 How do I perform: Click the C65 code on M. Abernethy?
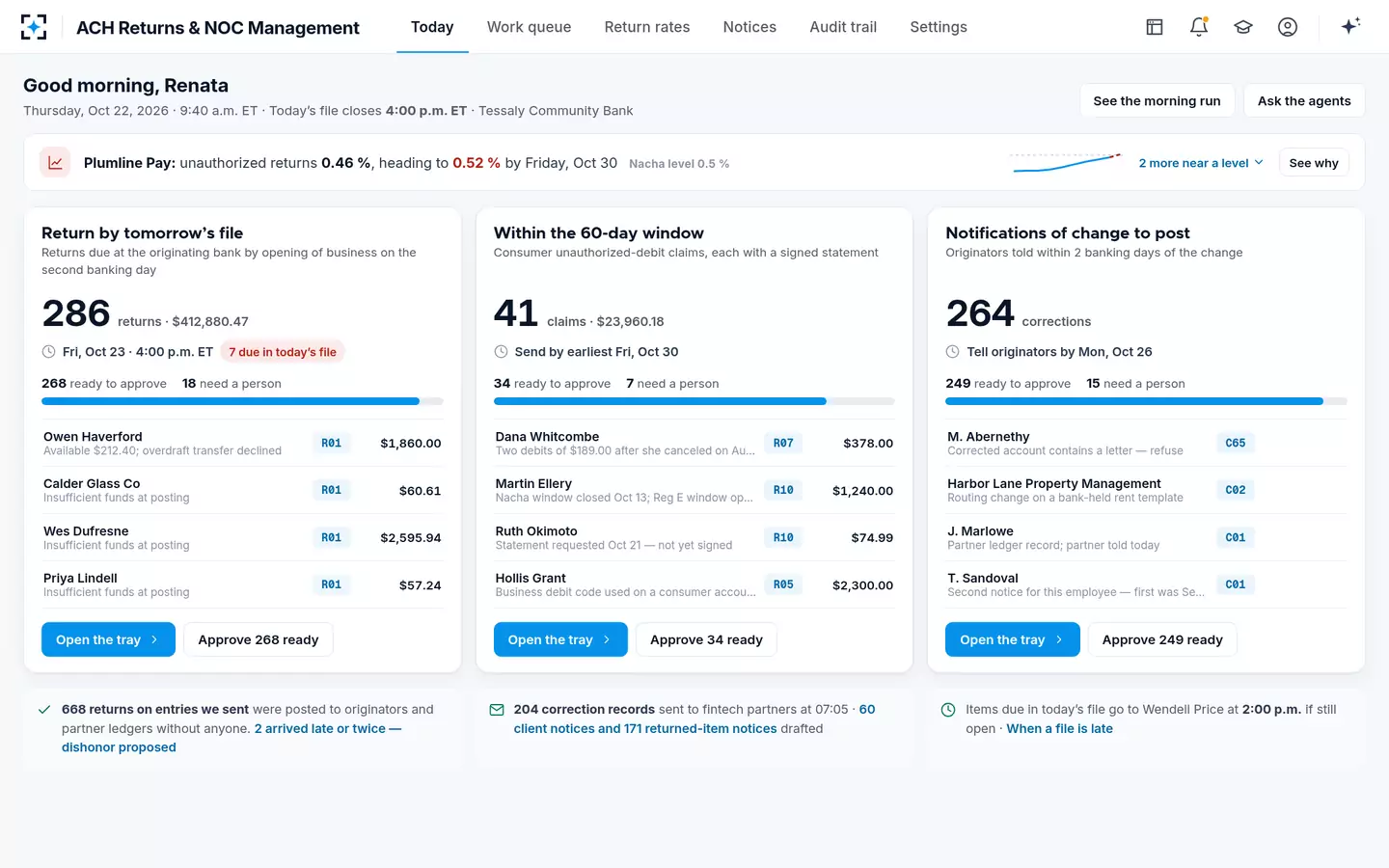tap(1236, 444)
